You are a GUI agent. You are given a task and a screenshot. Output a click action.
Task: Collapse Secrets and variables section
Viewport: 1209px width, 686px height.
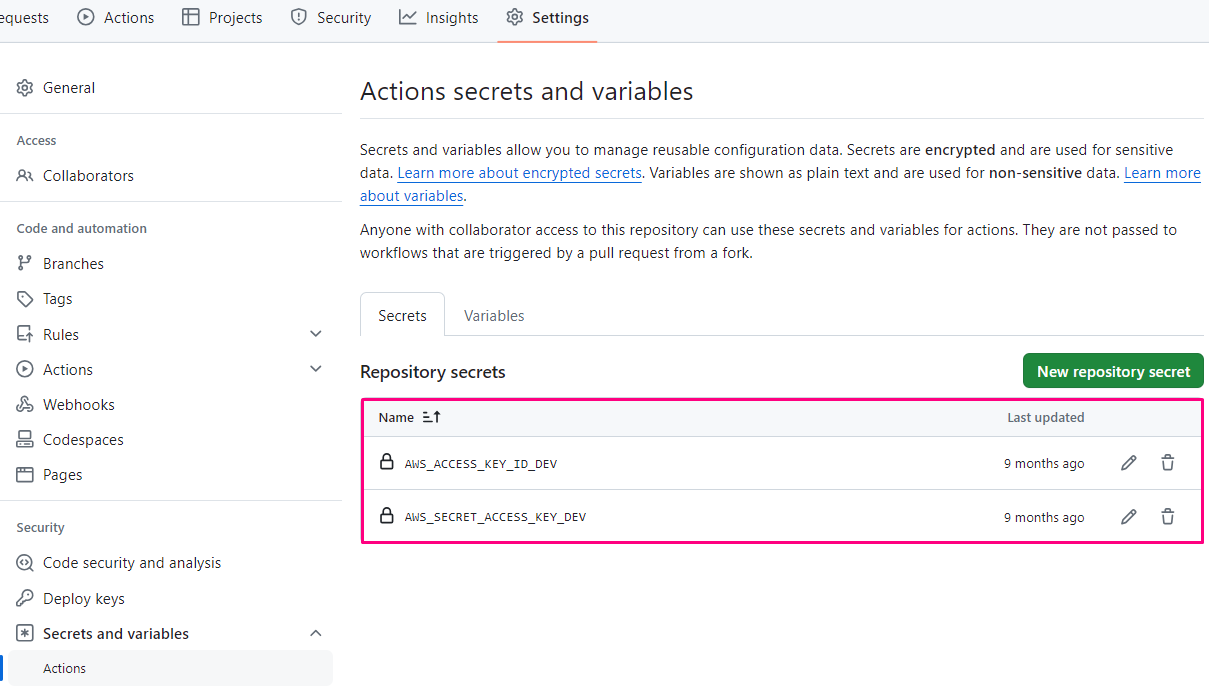tap(316, 634)
